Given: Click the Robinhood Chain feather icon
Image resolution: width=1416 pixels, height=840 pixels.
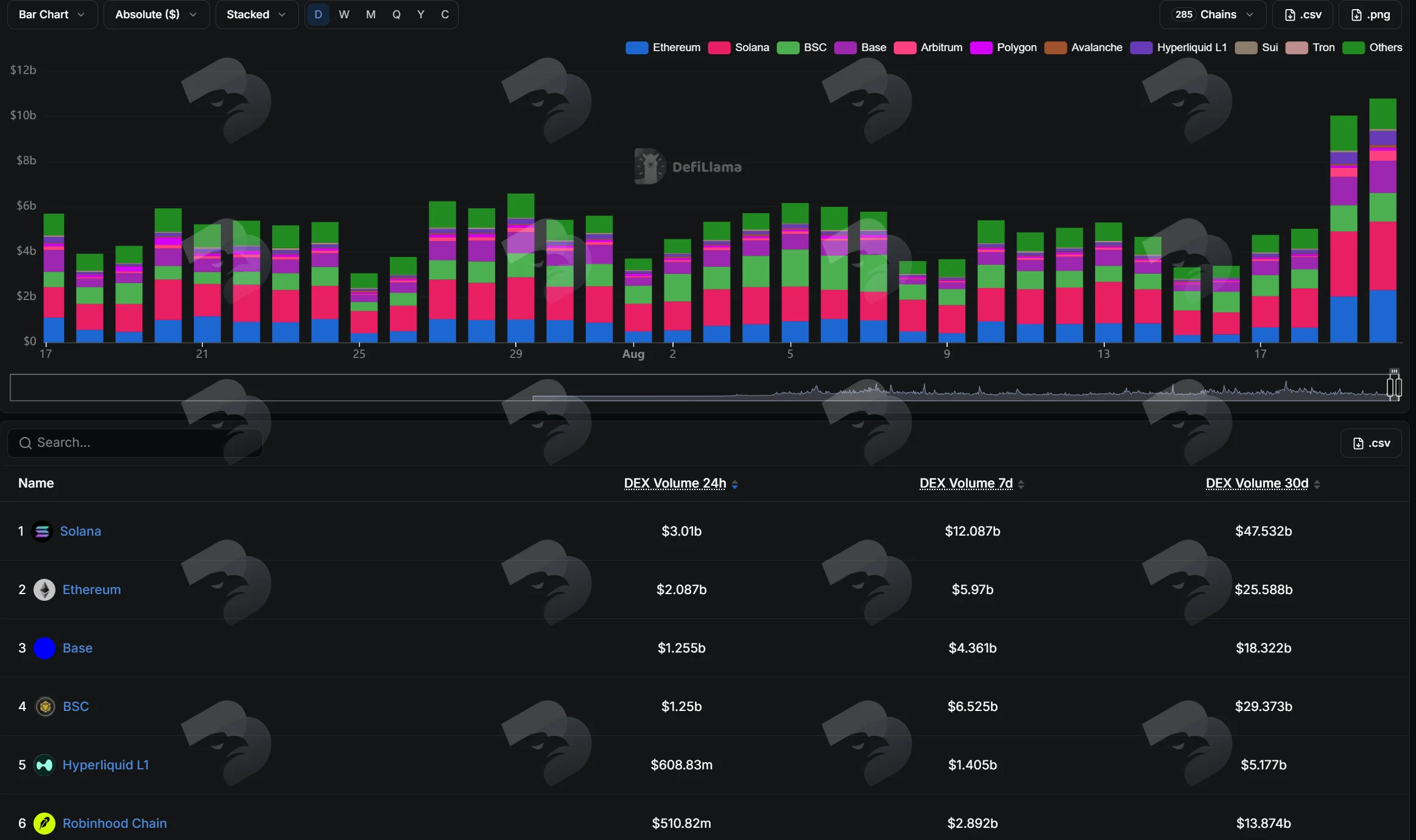Looking at the screenshot, I should coord(44,824).
